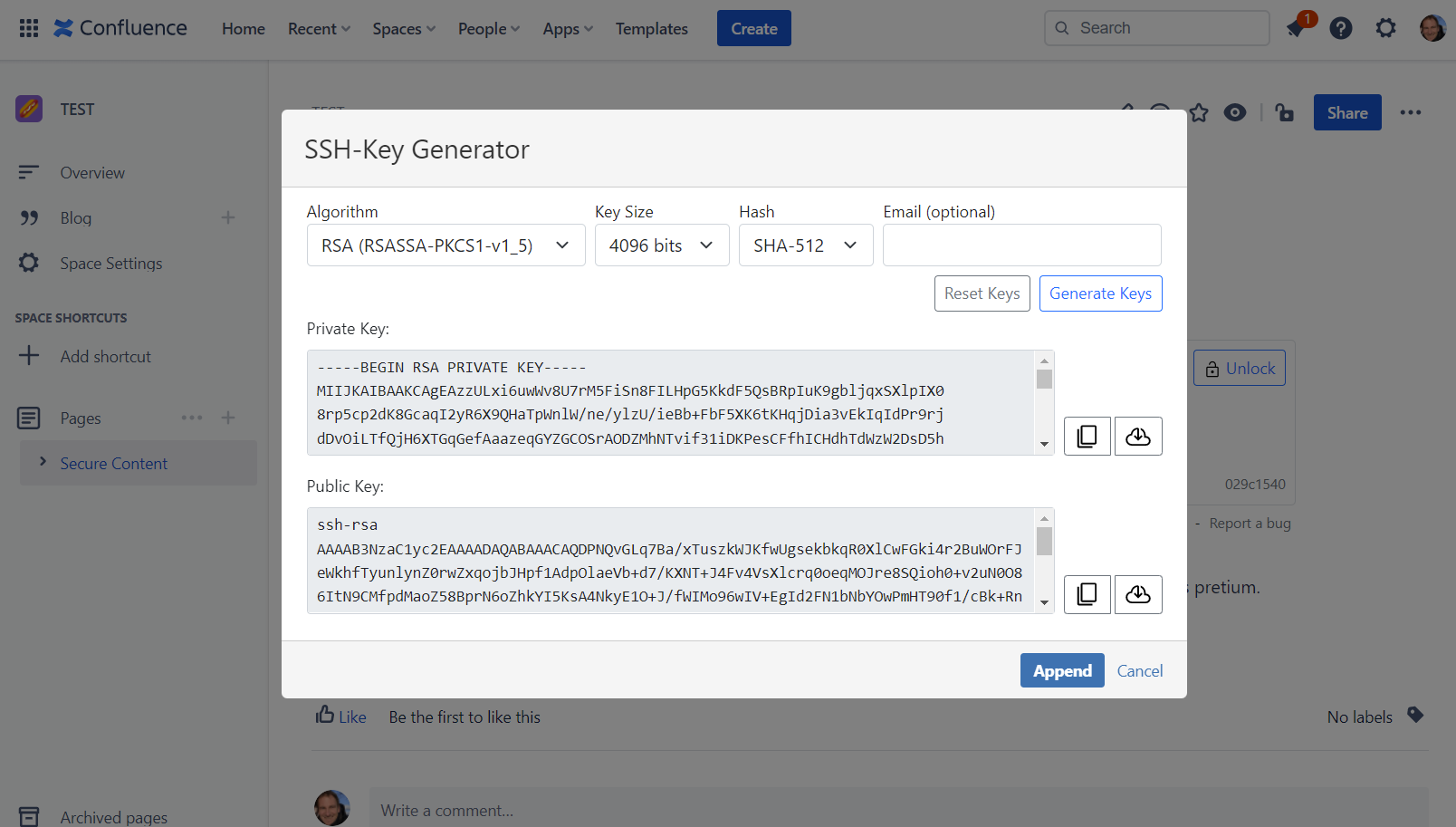This screenshot has width=1456, height=827.
Task: Open the Confluence app switcher grid
Action: [x=28, y=28]
